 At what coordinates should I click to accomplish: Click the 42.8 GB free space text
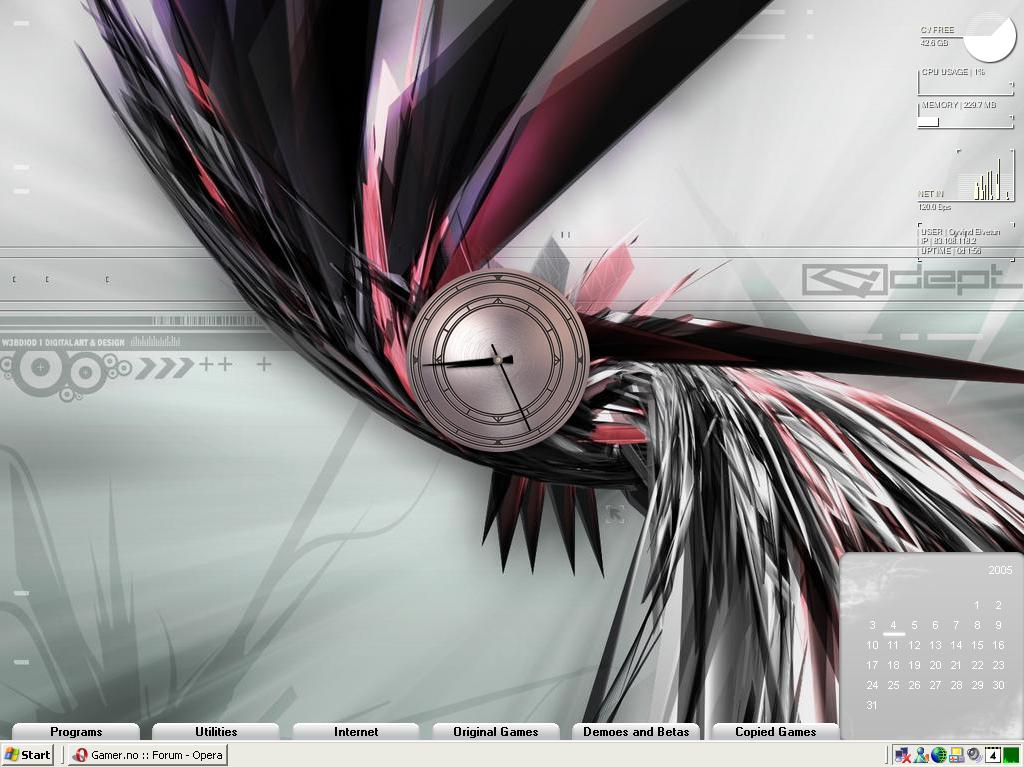(x=935, y=42)
